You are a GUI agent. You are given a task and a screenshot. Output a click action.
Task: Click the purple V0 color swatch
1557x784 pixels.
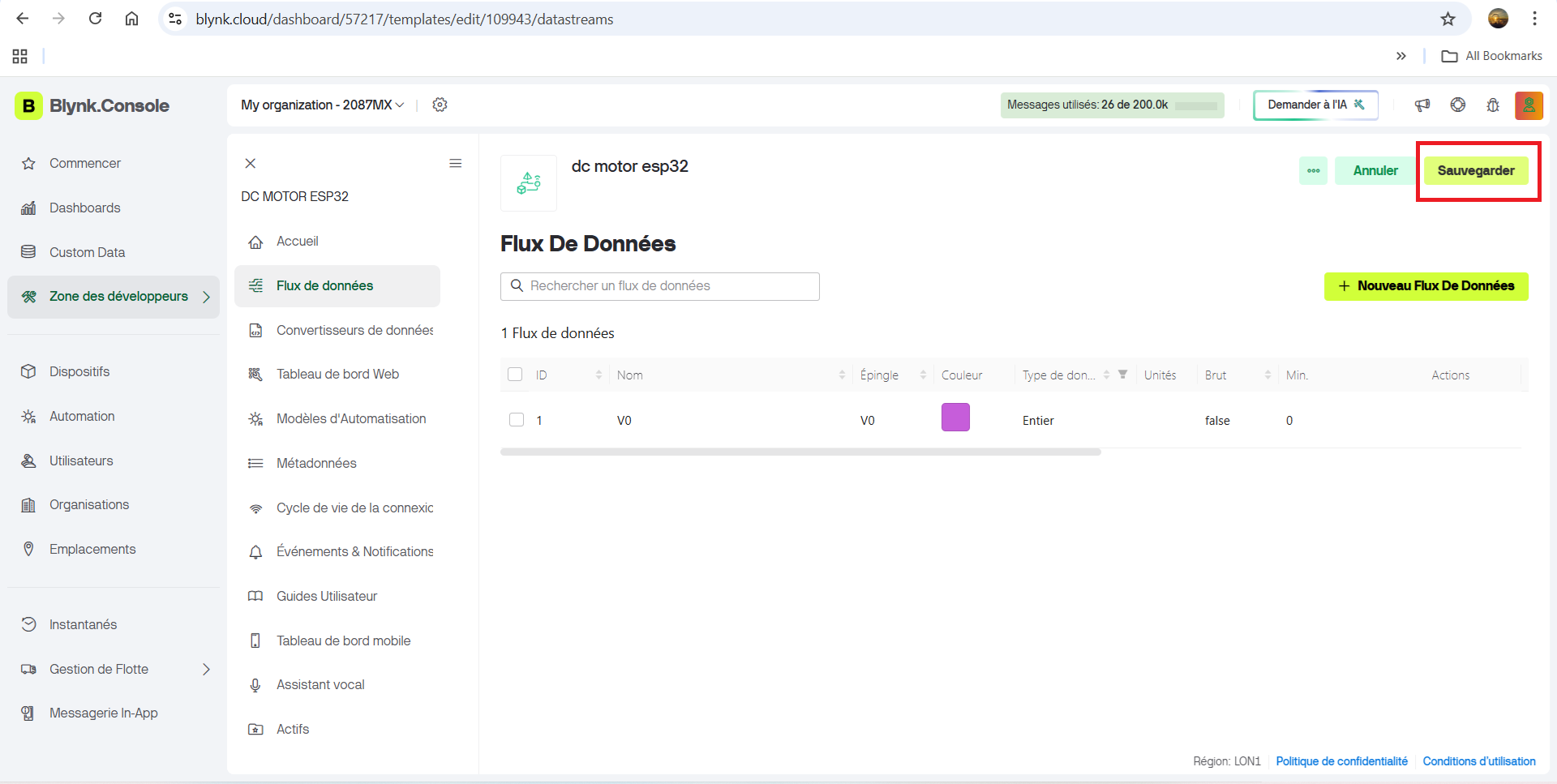tap(955, 418)
